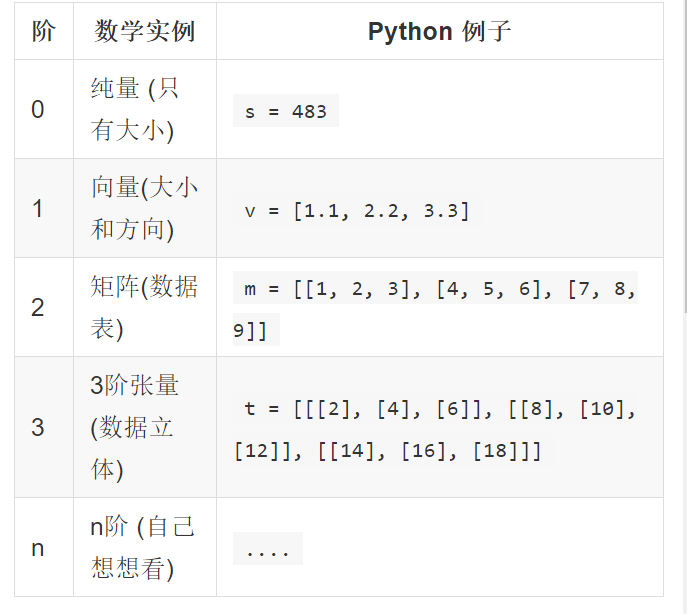The width and height of the screenshot is (687, 614).
Task: Click the 数学实例 column header
Action: tap(144, 31)
